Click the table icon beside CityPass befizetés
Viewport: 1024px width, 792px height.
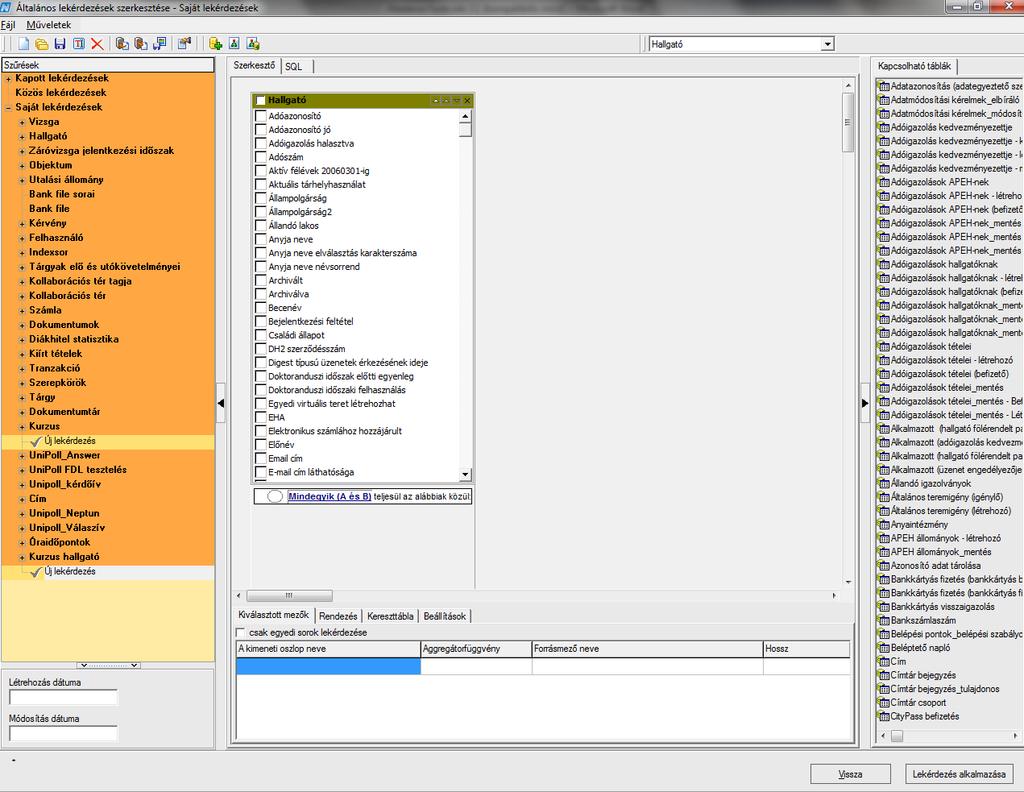click(884, 716)
